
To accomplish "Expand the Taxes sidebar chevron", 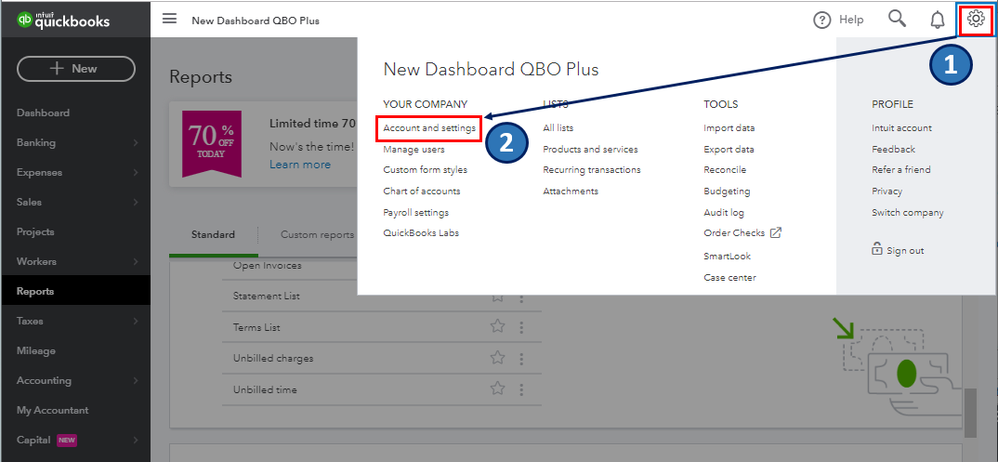I will click(x=136, y=321).
